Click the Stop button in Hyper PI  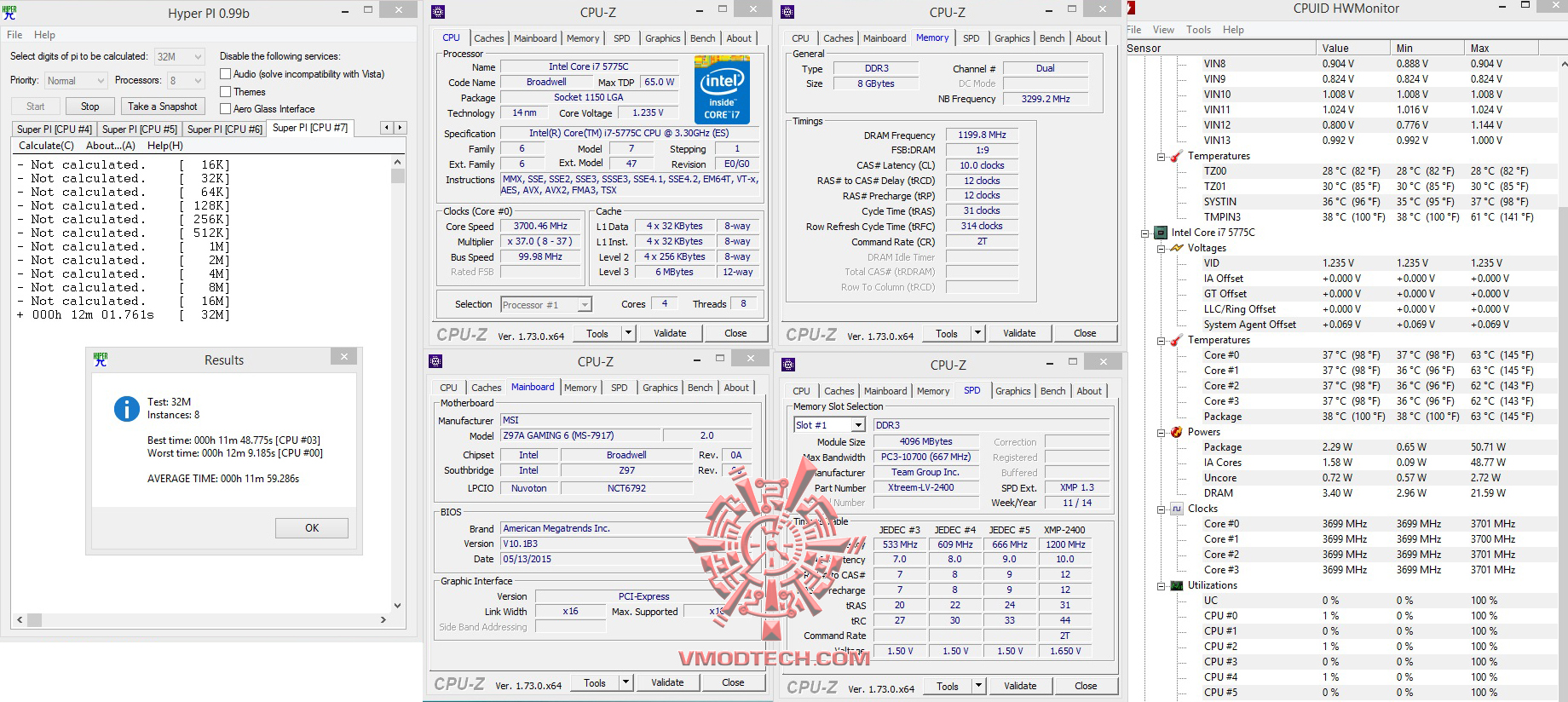click(x=89, y=106)
